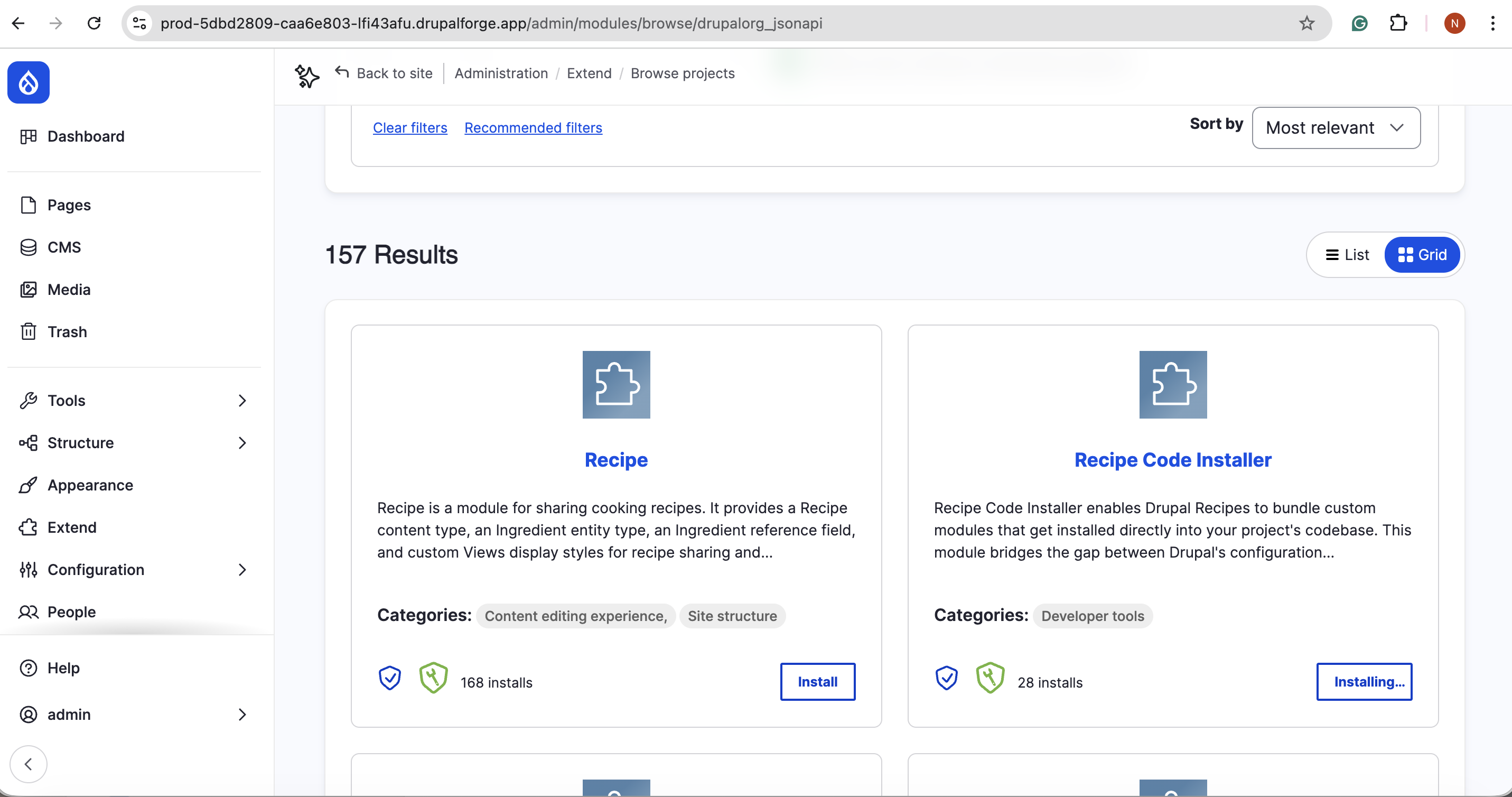Install the Recipe module
The height and width of the screenshot is (797, 1512).
coord(817,681)
